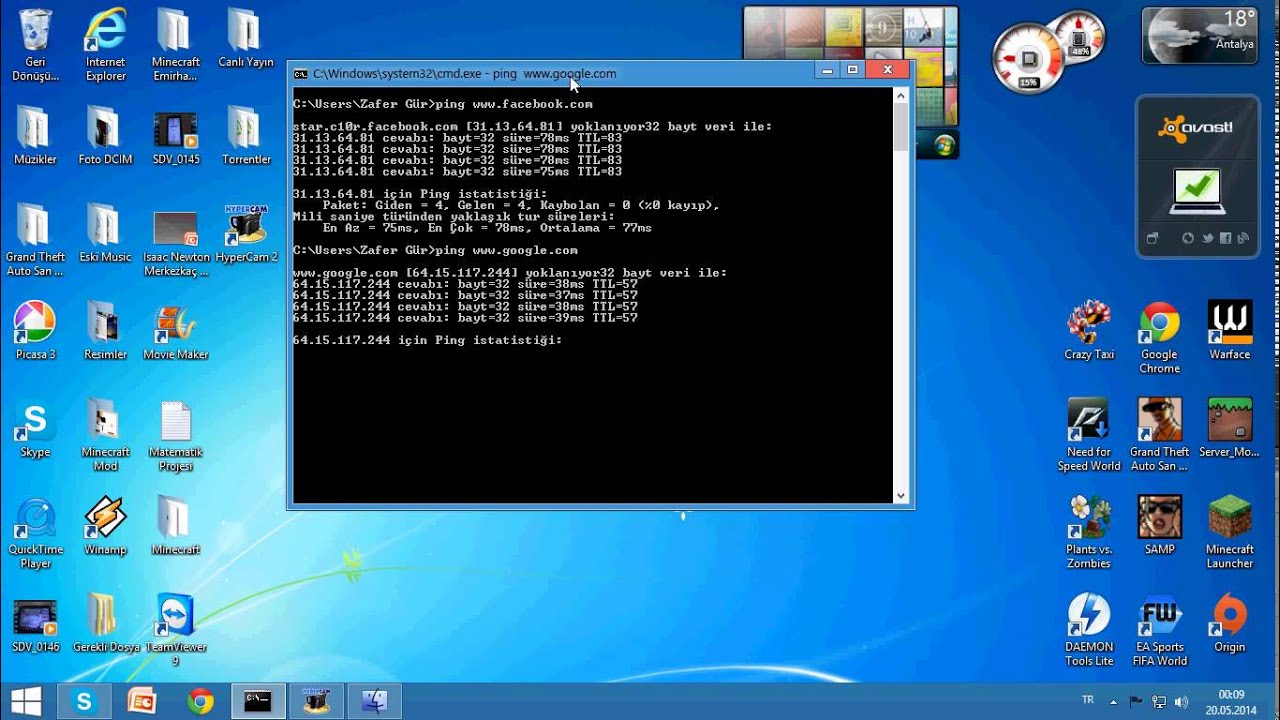Viewport: 1280px width, 720px height.
Task: Select the Foto DCIM shortcut
Action: coord(106,135)
